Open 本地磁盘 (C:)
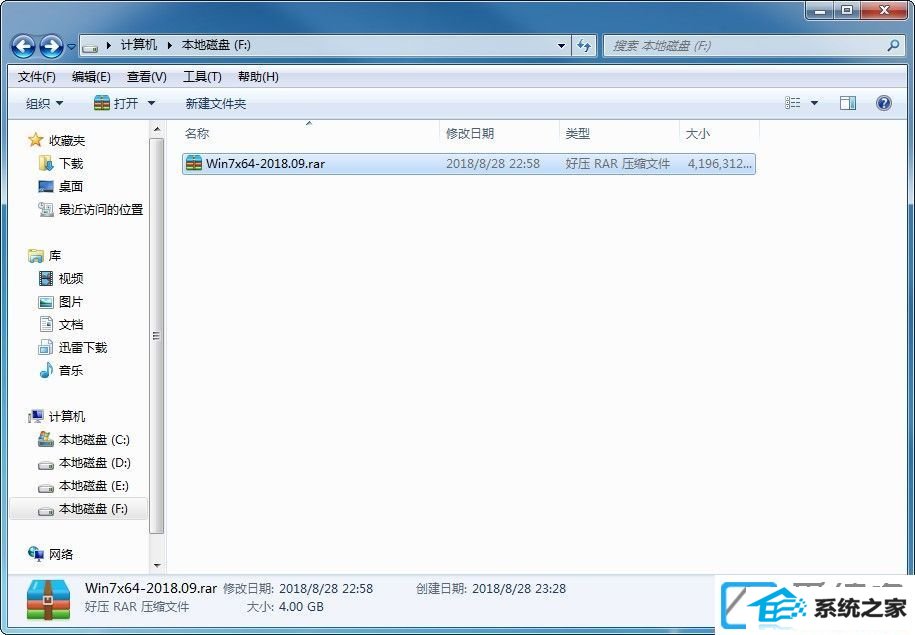The height and width of the screenshot is (635, 915). tap(94, 439)
